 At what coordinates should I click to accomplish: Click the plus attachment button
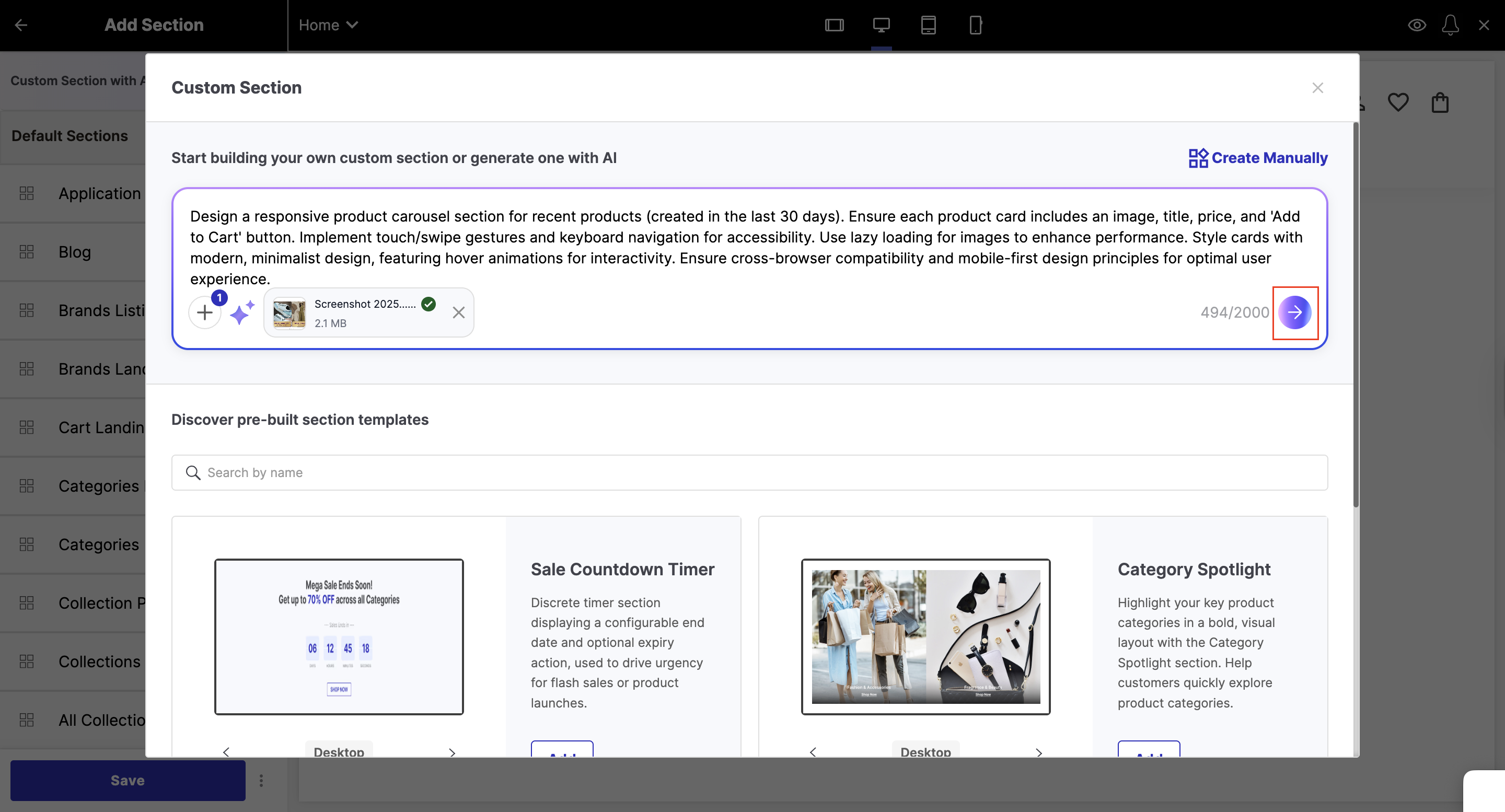(204, 313)
